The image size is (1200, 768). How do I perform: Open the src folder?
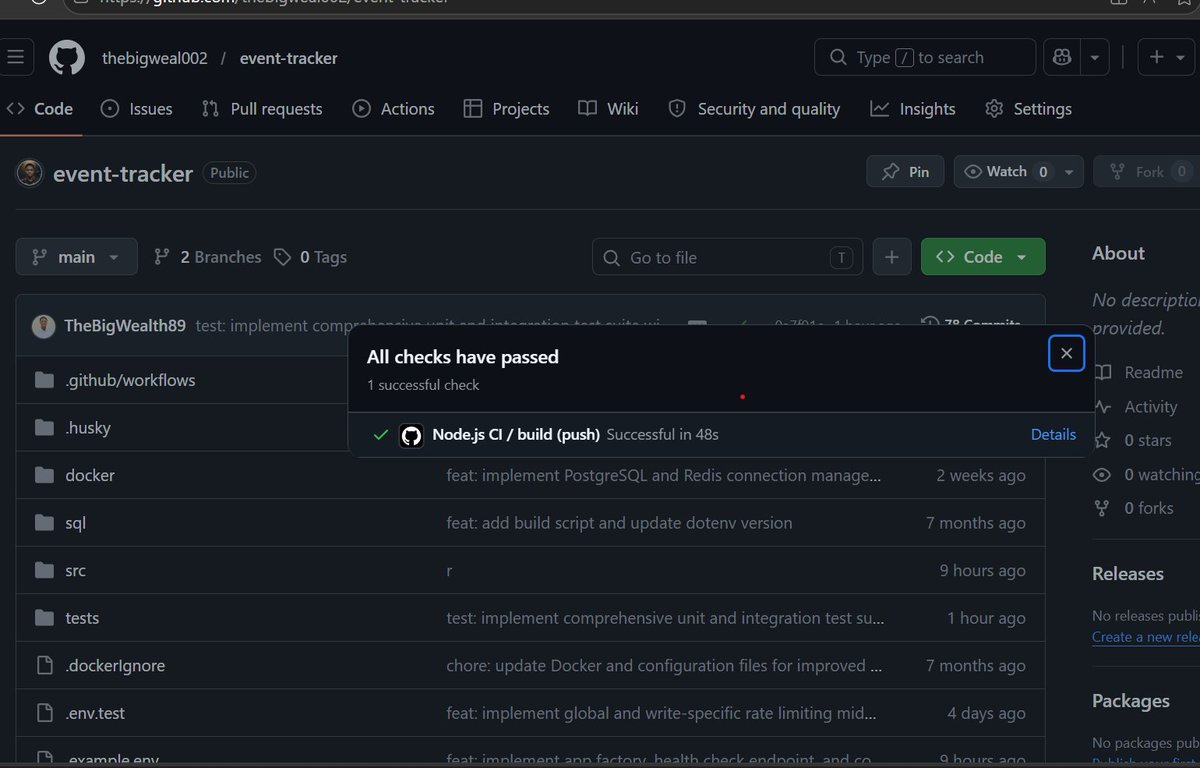[x=75, y=570]
